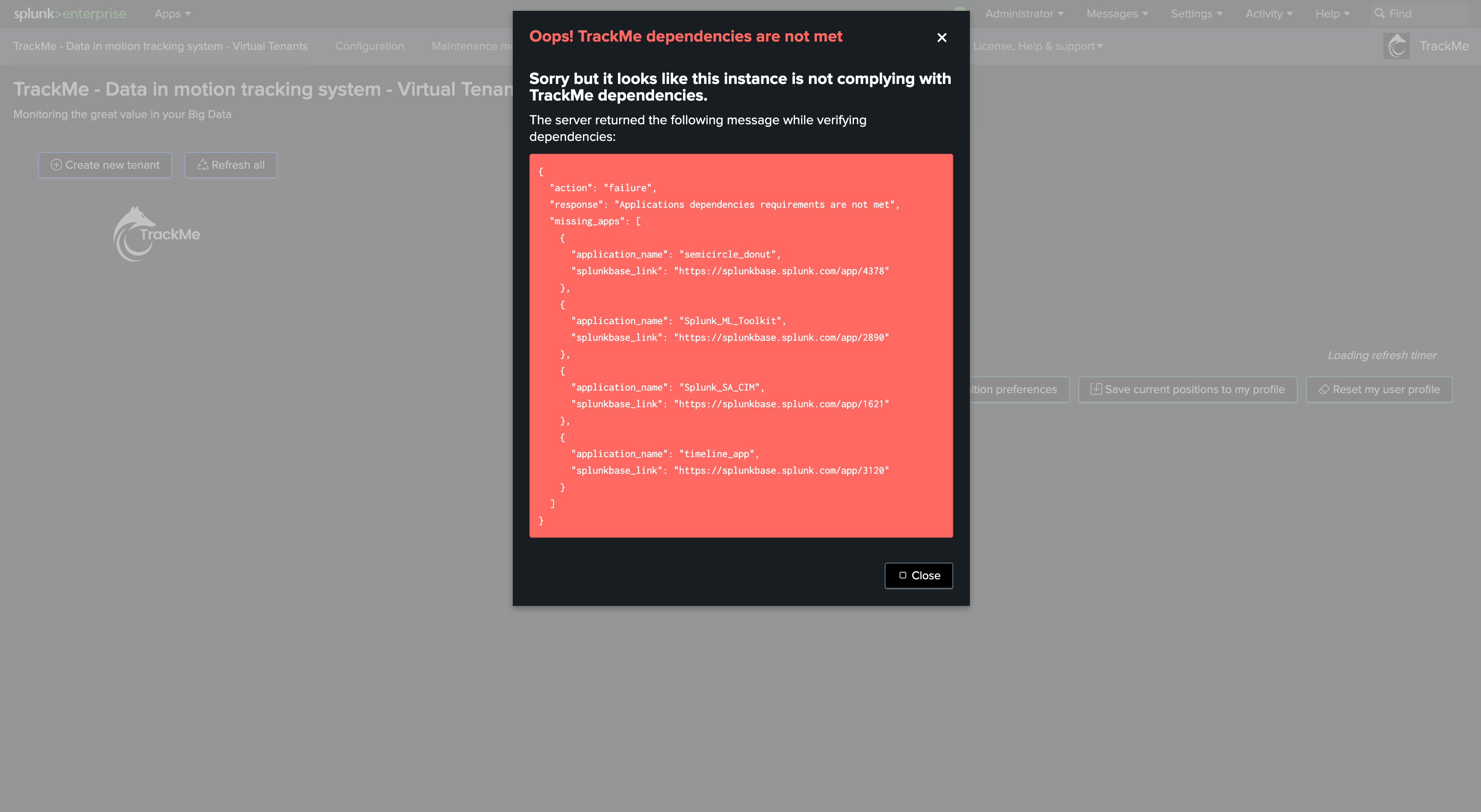Image resolution: width=1481 pixels, height=812 pixels.
Task: Expand the Help dropdown
Action: [1332, 14]
